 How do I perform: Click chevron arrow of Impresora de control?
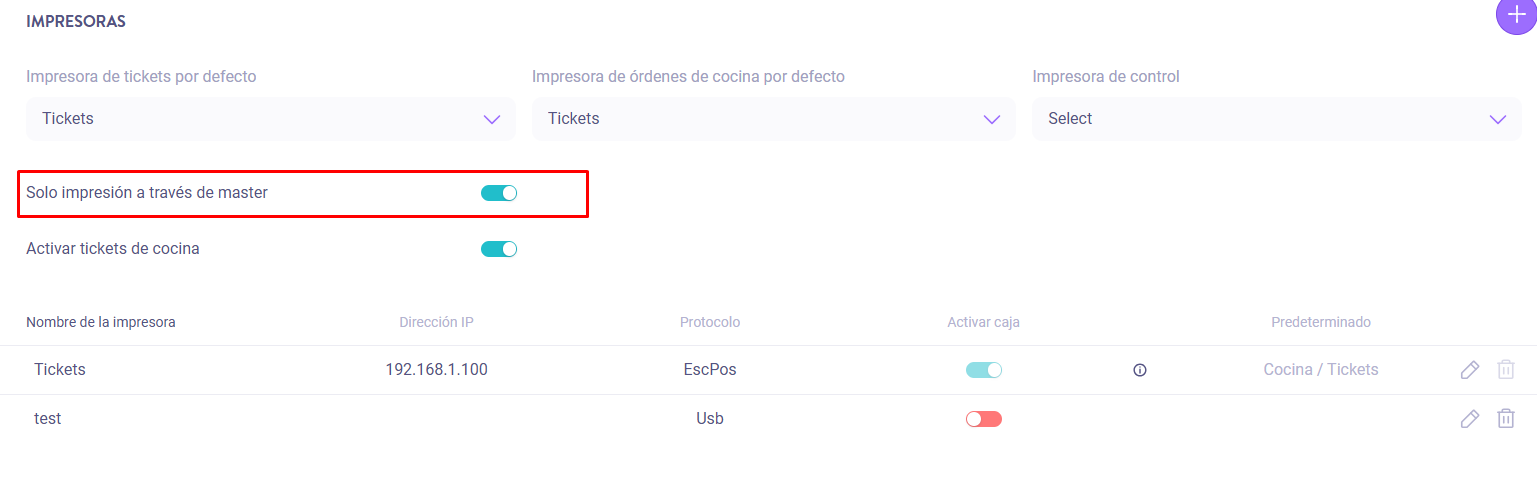1497,119
